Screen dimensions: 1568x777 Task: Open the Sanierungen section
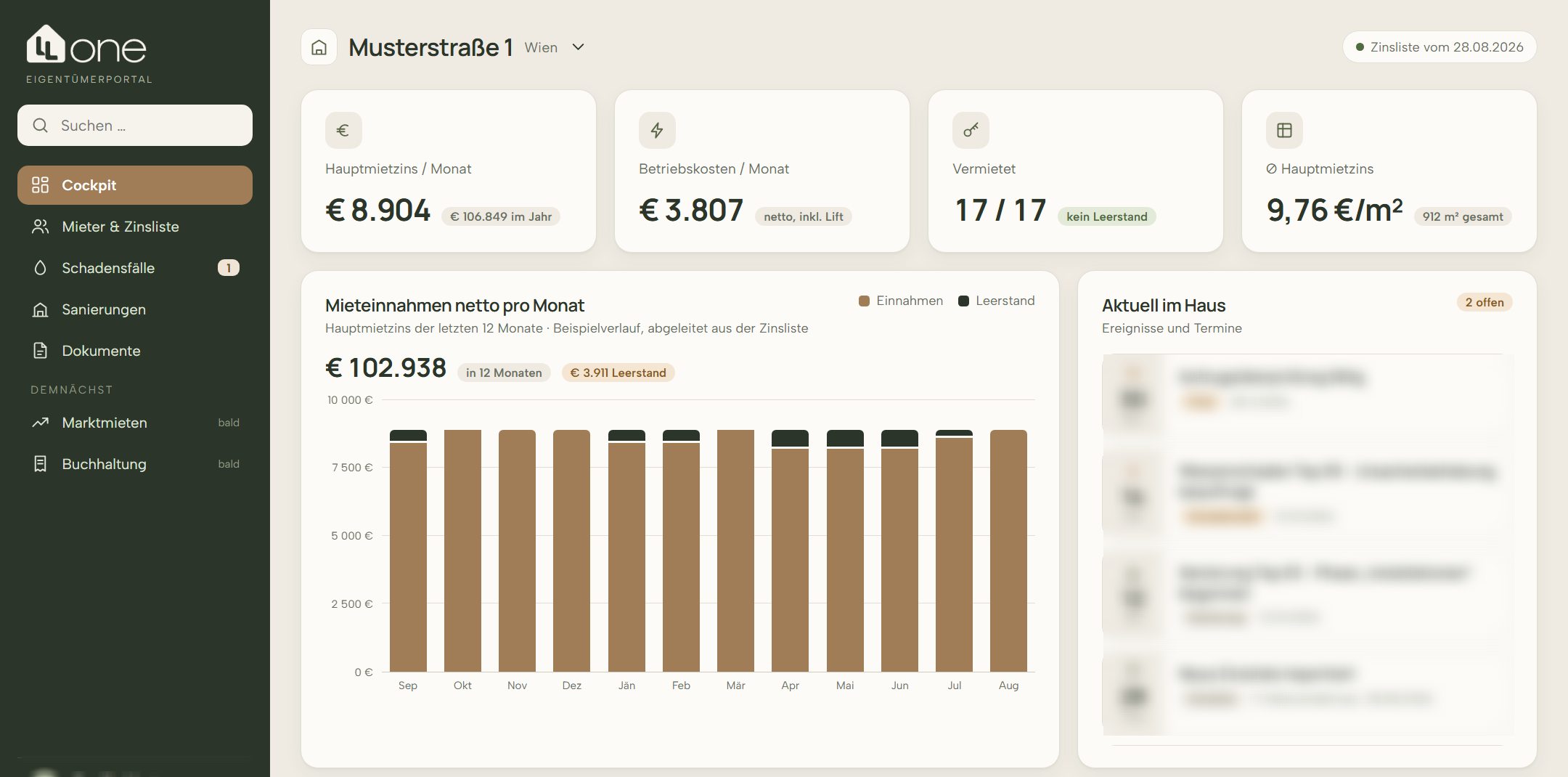click(135, 309)
